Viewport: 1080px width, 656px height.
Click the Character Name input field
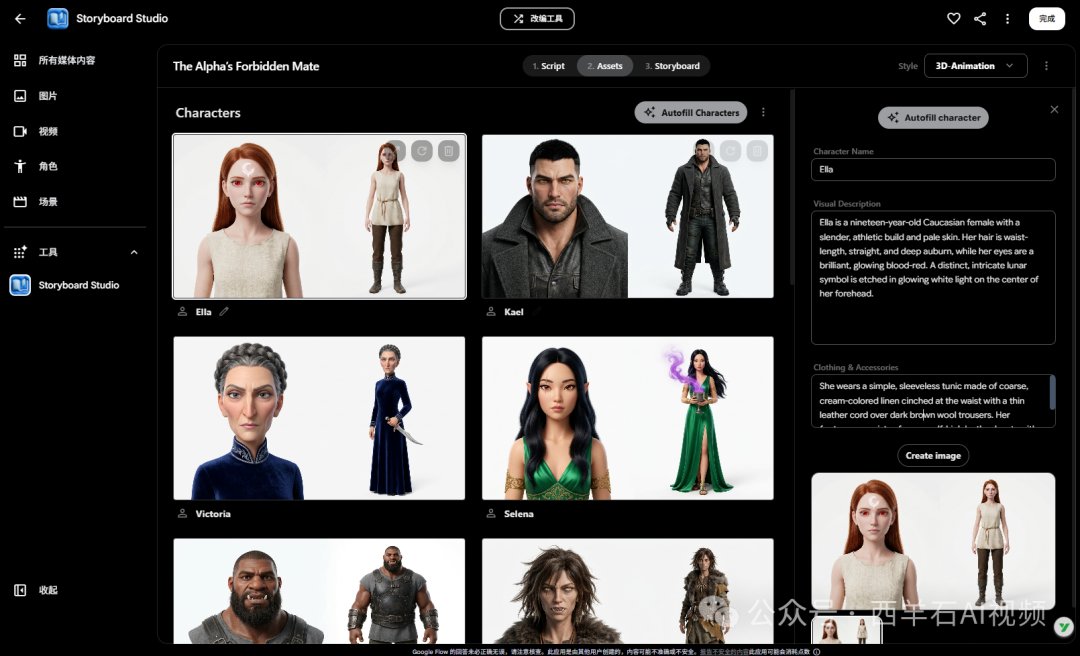(x=933, y=170)
